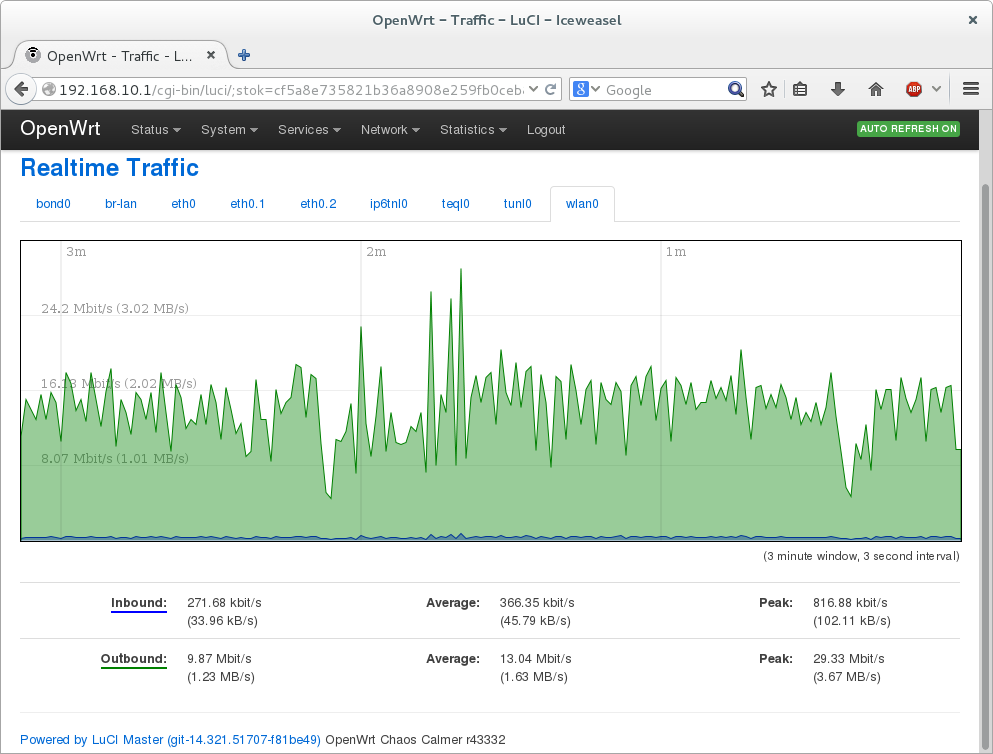Click the 24.2 Mbit/s graph axis label
Image resolution: width=993 pixels, height=754 pixels.
tap(115, 308)
